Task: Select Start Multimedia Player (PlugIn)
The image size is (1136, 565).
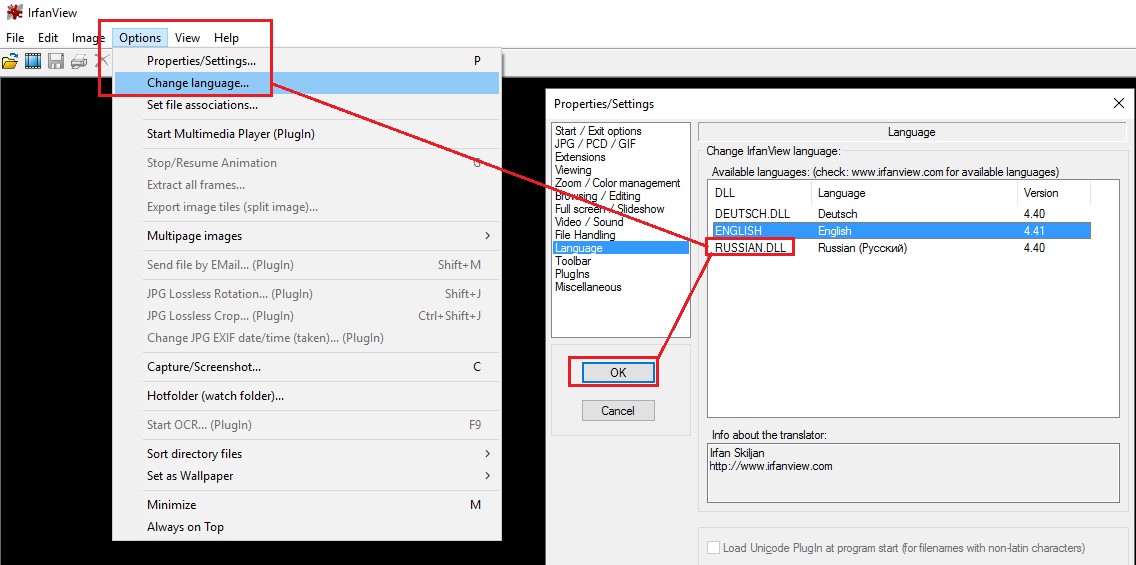Action: point(306,134)
